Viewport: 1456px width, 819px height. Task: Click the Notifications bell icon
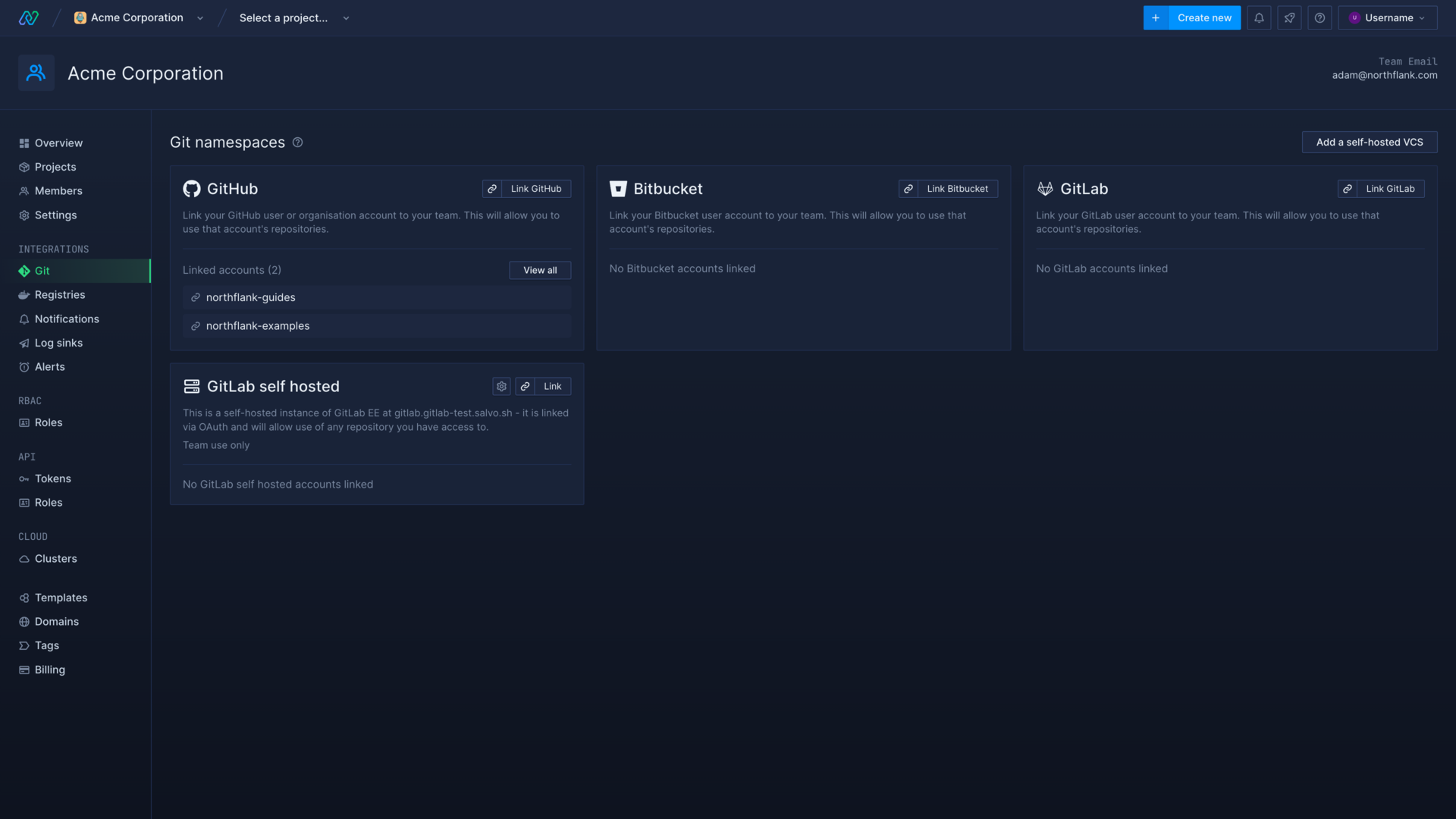[1260, 17]
